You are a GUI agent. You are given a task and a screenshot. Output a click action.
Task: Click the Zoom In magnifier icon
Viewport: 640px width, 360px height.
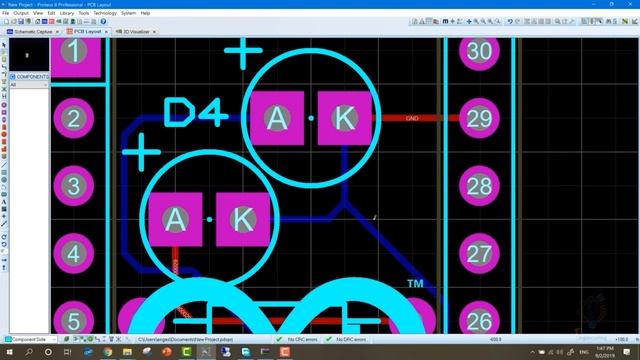tap(476, 21)
